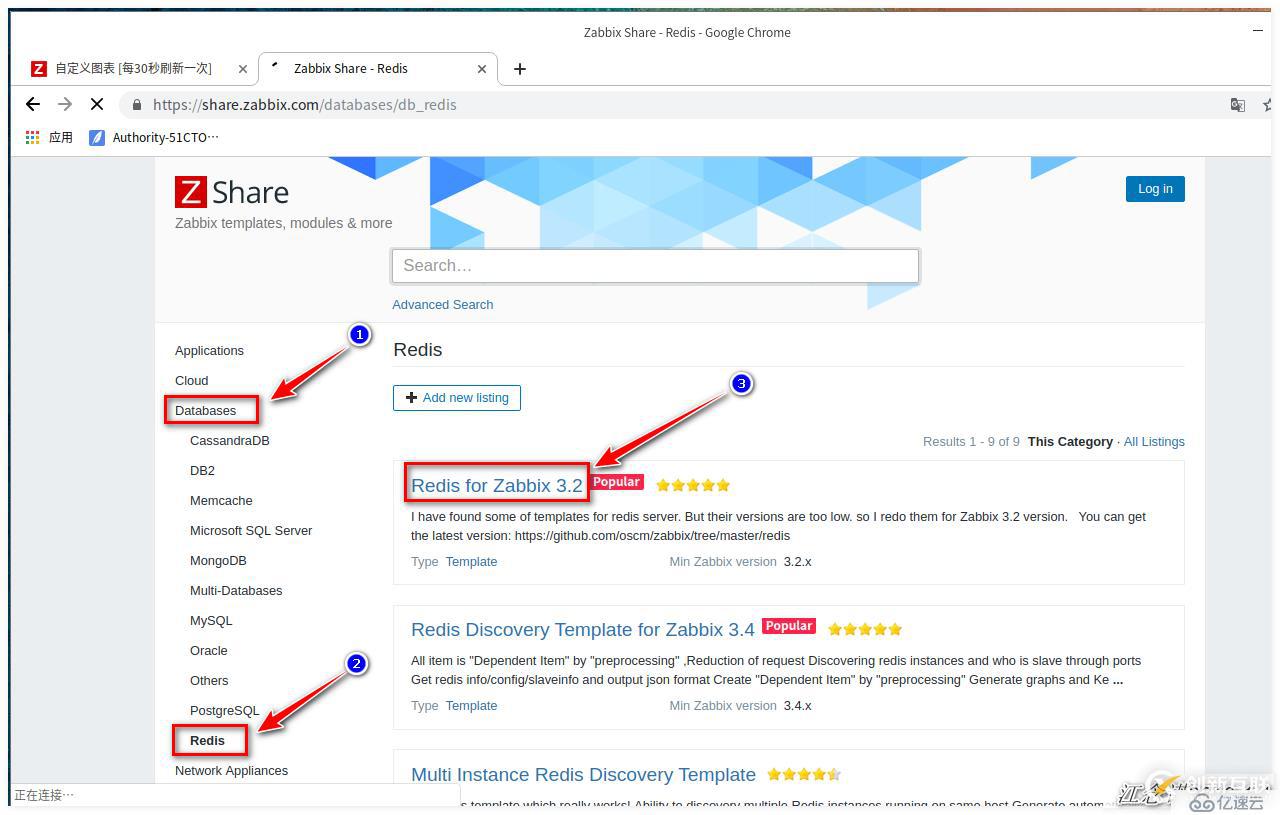Click the Log in button

1155,189
